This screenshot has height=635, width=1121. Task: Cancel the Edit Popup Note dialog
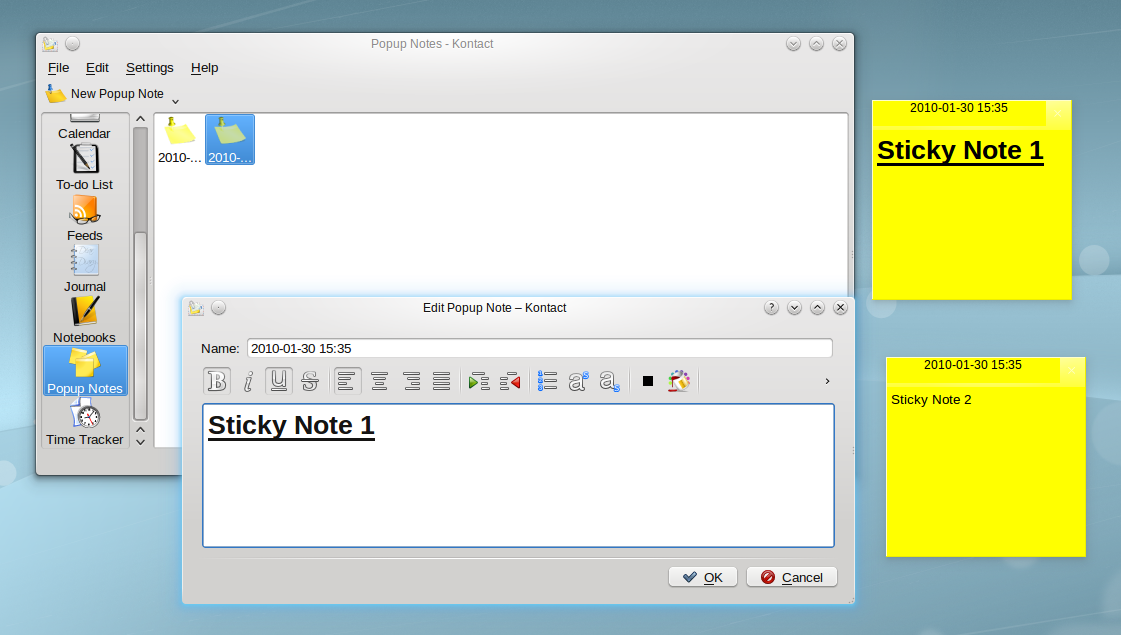click(x=791, y=577)
